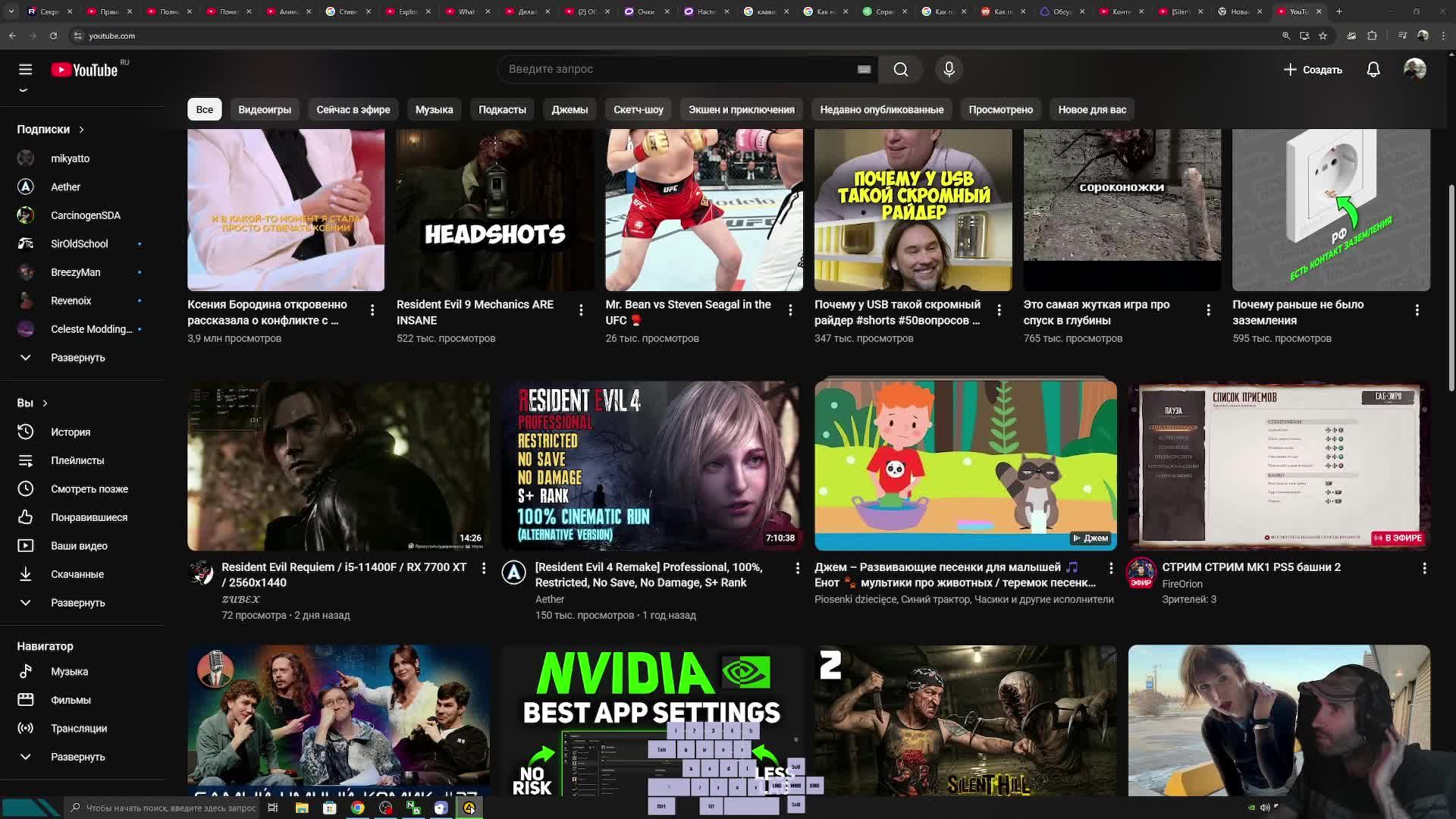Open Liked videos (Понравившиеся)
The height and width of the screenshot is (819, 1456).
tap(89, 517)
